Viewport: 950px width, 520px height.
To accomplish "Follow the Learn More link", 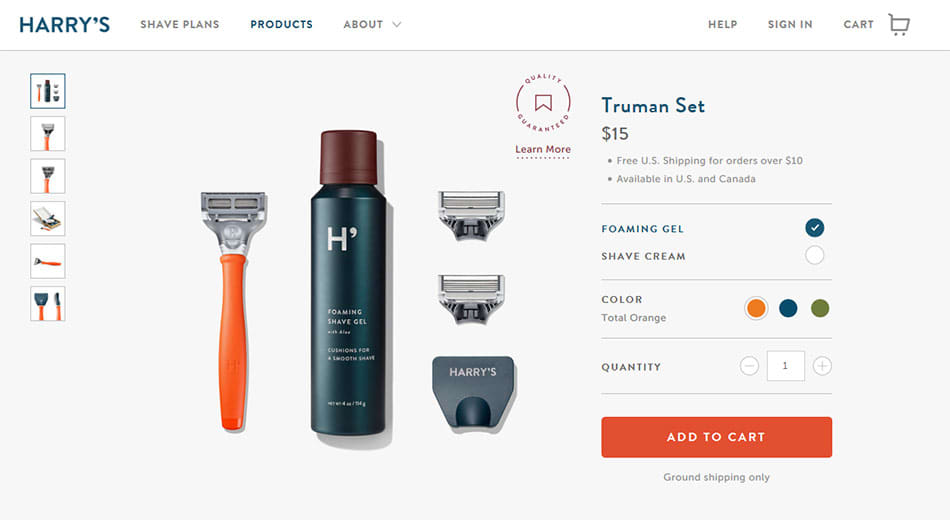I will tap(543, 149).
